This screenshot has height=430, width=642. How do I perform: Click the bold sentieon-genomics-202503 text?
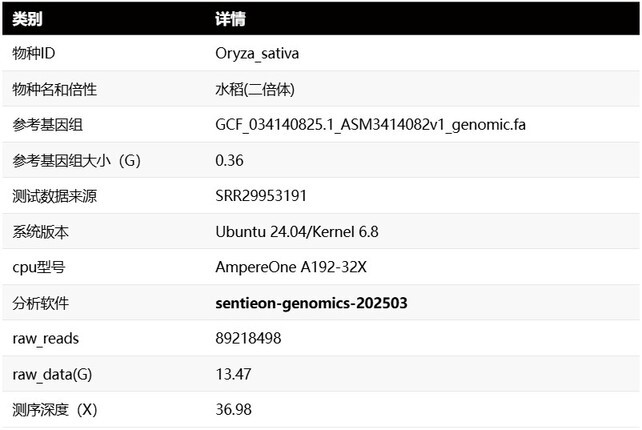click(x=311, y=303)
